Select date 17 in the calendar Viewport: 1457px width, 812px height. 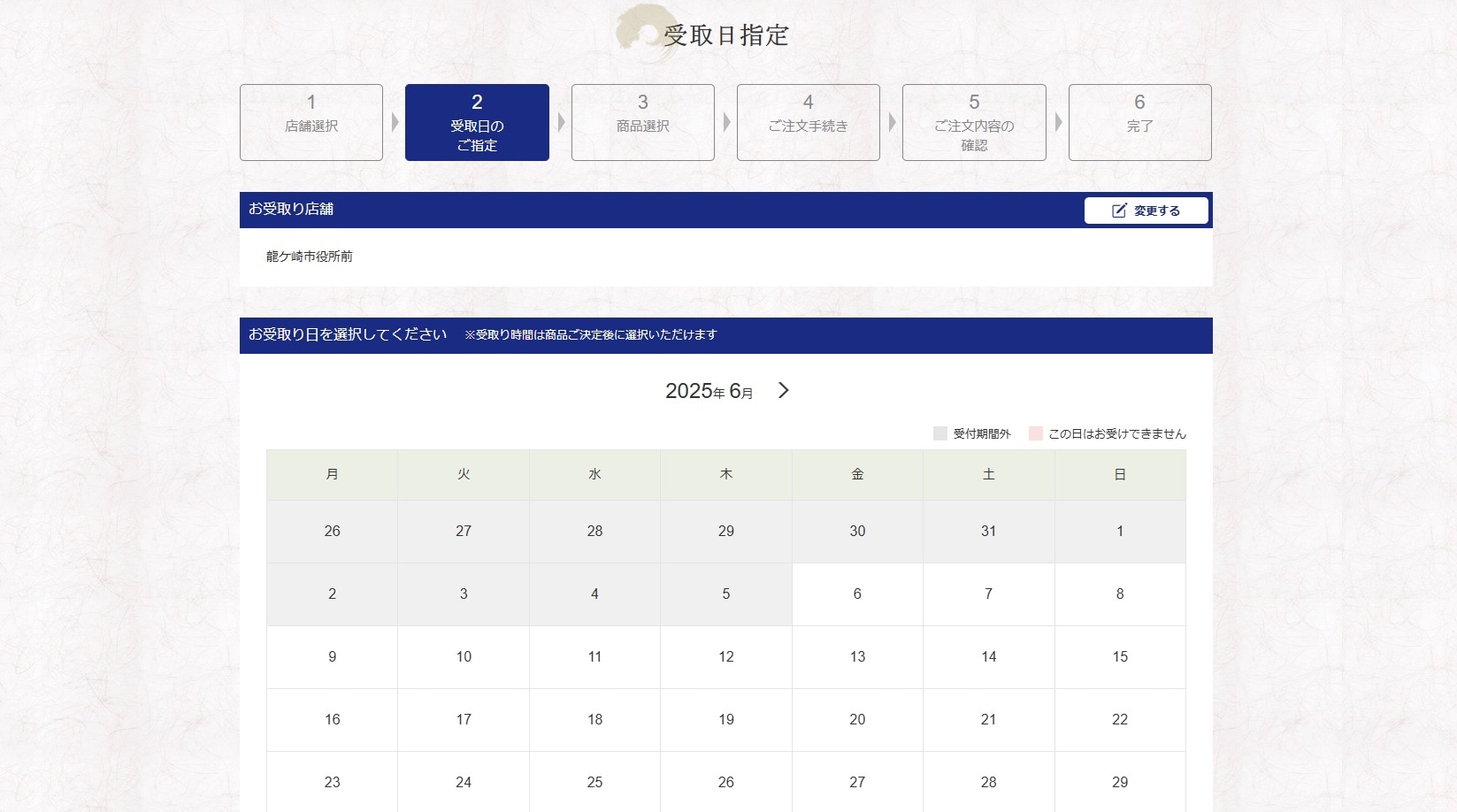464,720
